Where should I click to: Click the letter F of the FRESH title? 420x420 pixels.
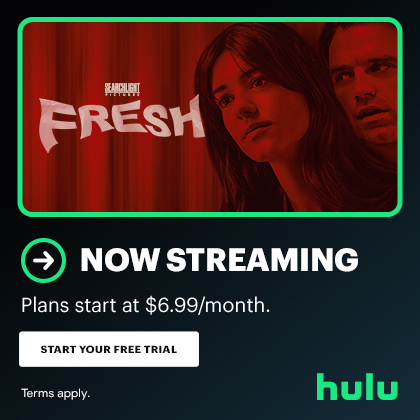[x=57, y=125]
